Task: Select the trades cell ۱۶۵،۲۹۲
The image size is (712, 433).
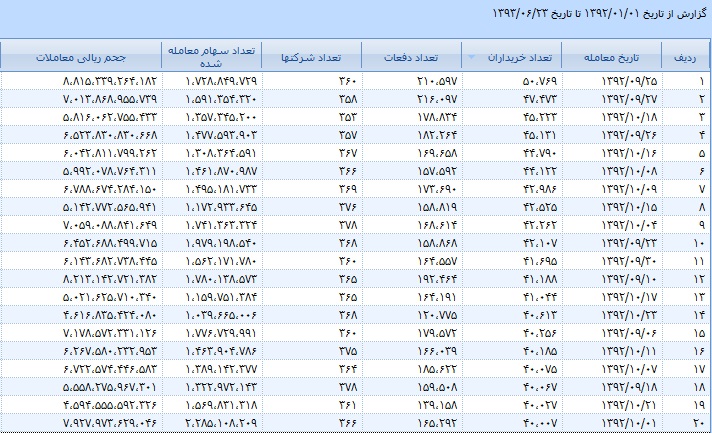Action: [x=437, y=423]
